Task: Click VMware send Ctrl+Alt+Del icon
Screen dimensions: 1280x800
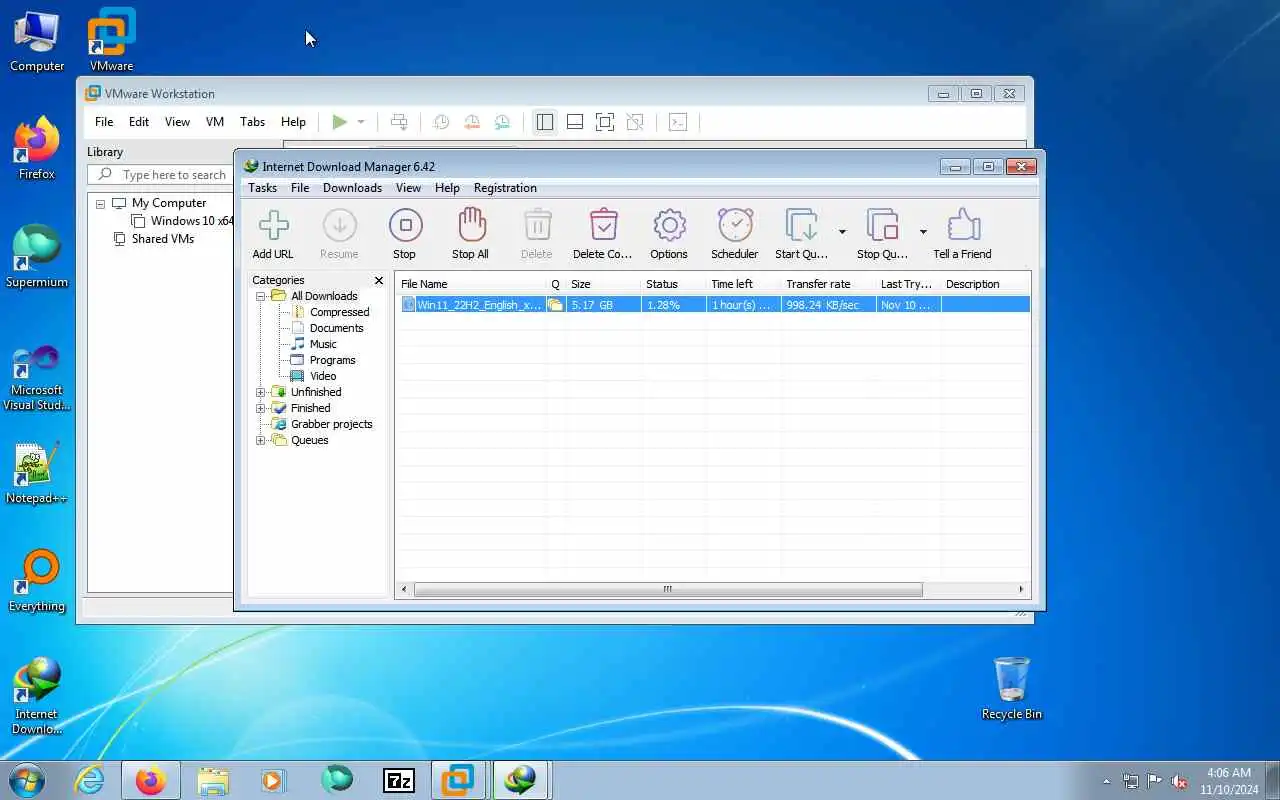Action: click(x=399, y=122)
